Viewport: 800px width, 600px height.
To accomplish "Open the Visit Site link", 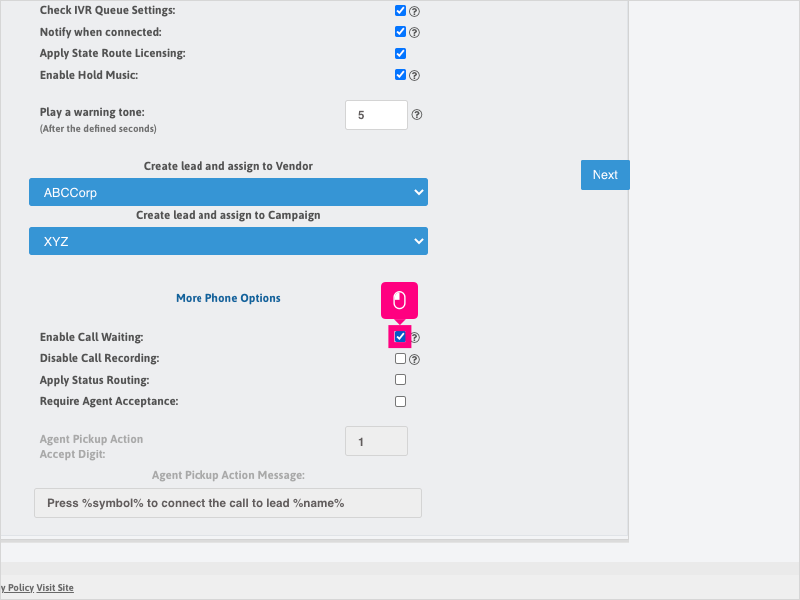I will point(55,588).
